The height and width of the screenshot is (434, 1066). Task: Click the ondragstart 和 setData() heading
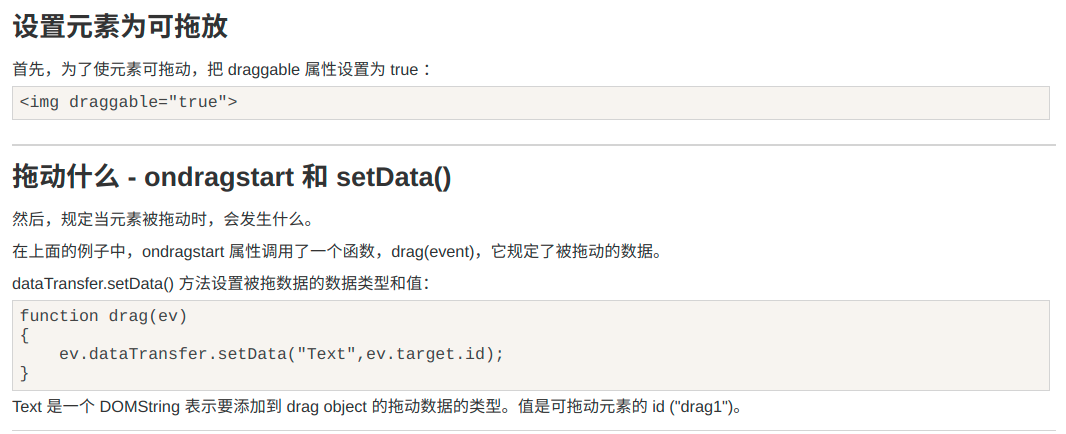click(x=232, y=177)
